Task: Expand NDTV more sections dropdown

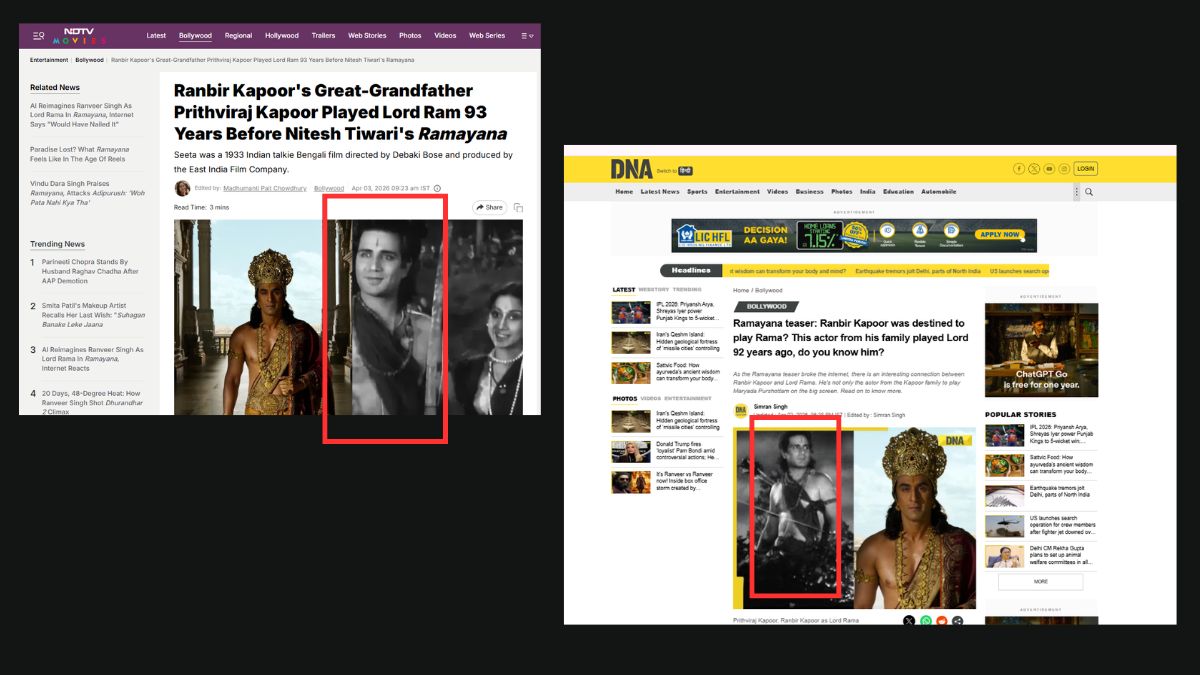Action: pyautogui.click(x=526, y=36)
